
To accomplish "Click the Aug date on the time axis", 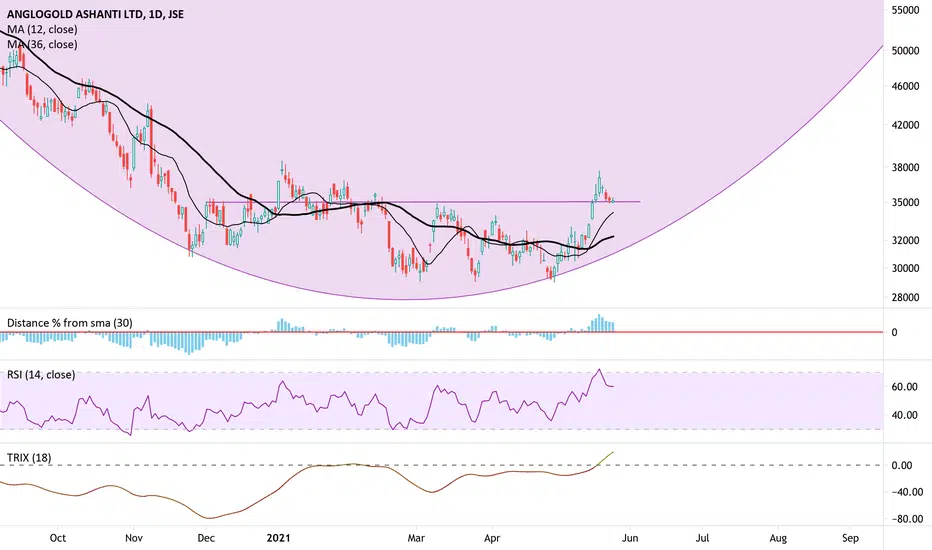I will [x=778, y=538].
